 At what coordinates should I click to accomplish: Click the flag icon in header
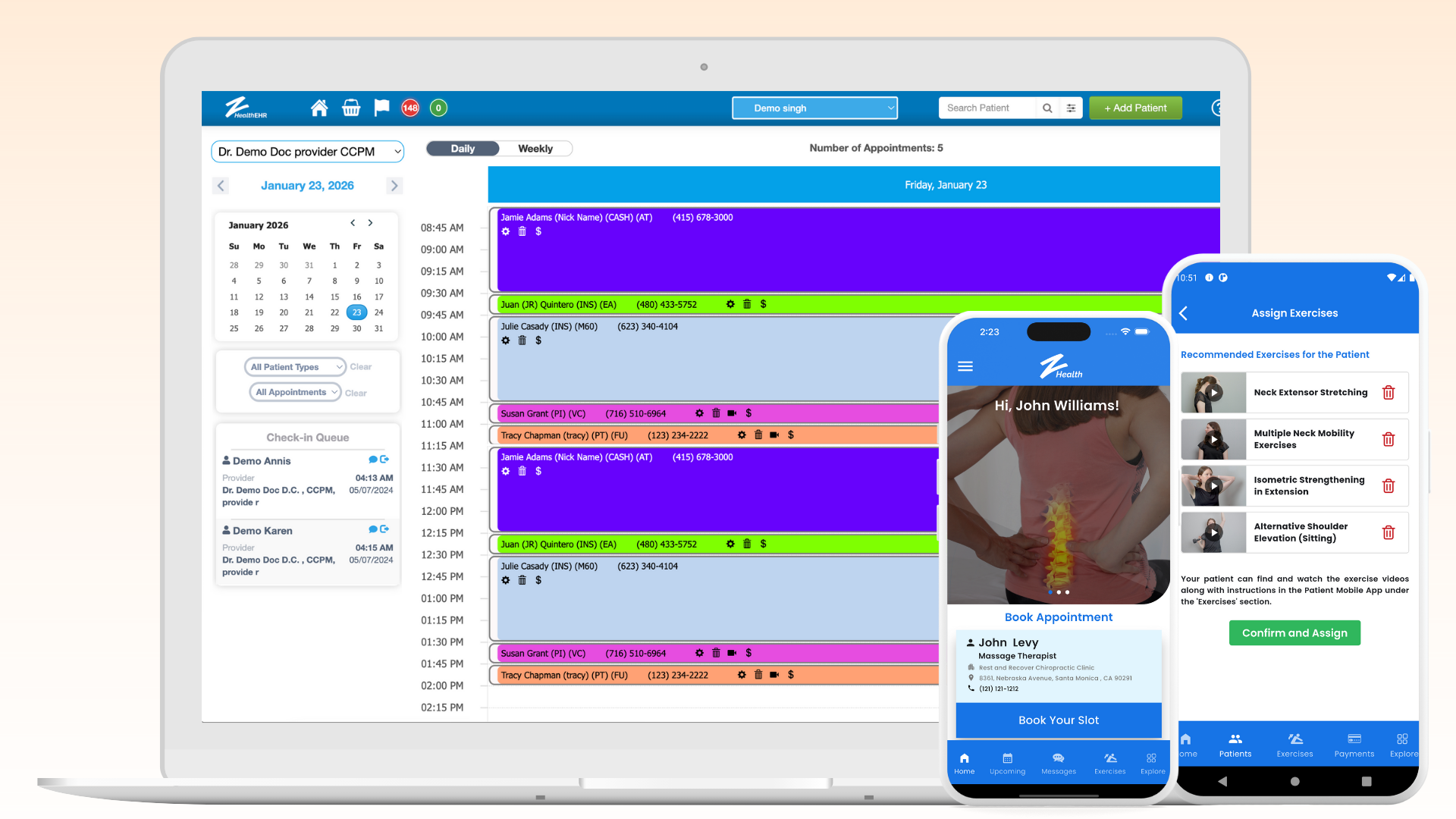[x=381, y=108]
